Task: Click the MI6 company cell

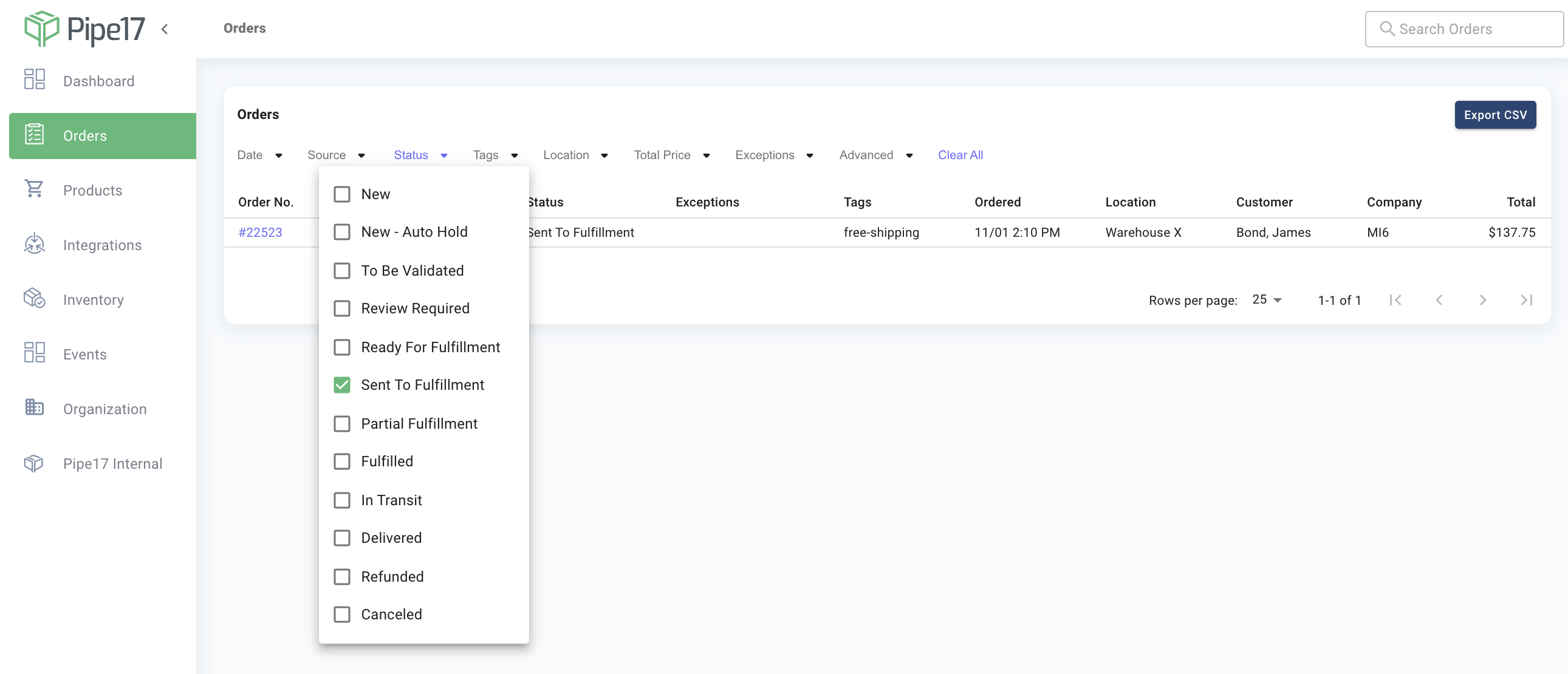Action: click(1377, 233)
